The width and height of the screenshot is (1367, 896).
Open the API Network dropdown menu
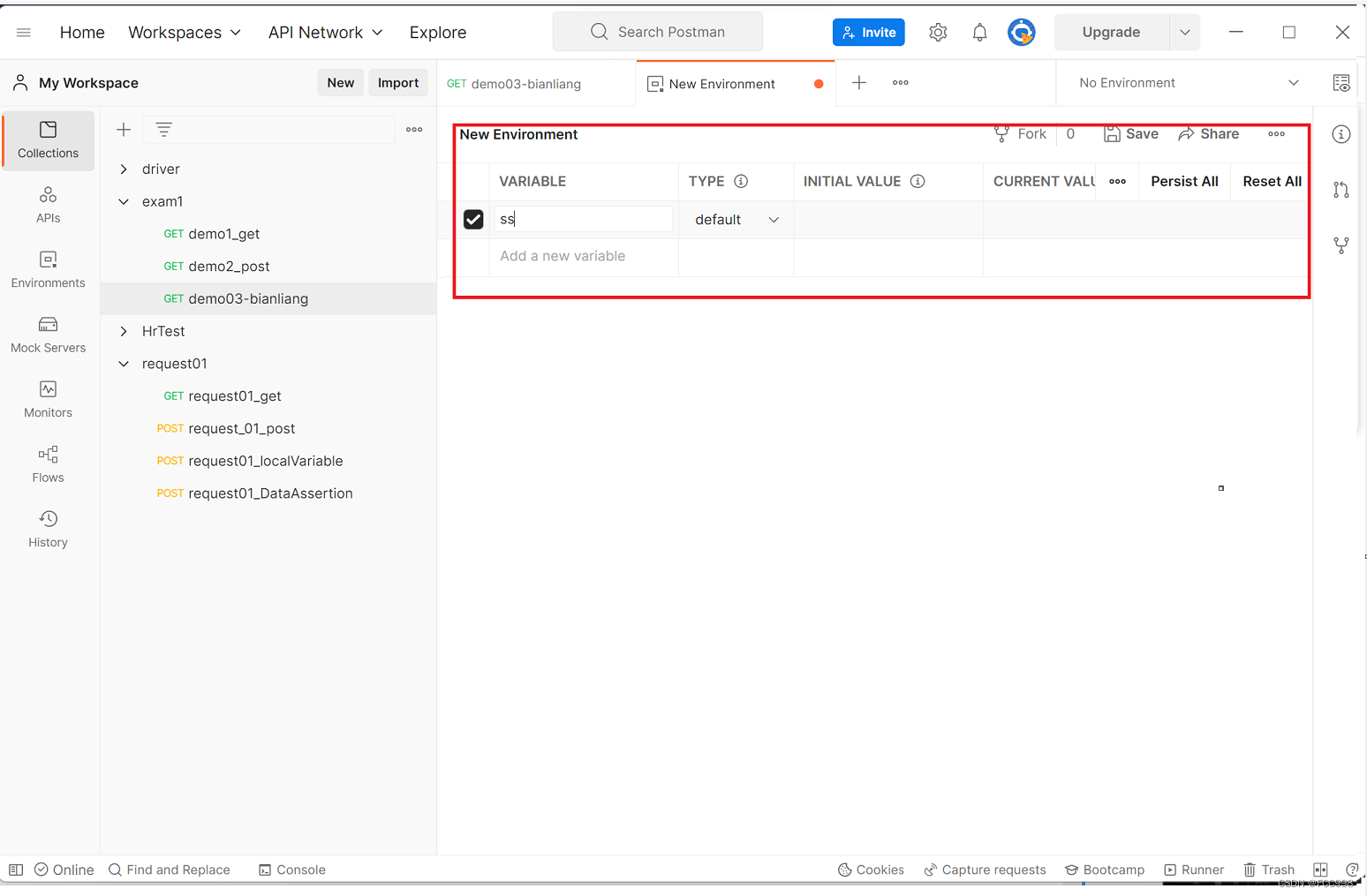pos(325,33)
